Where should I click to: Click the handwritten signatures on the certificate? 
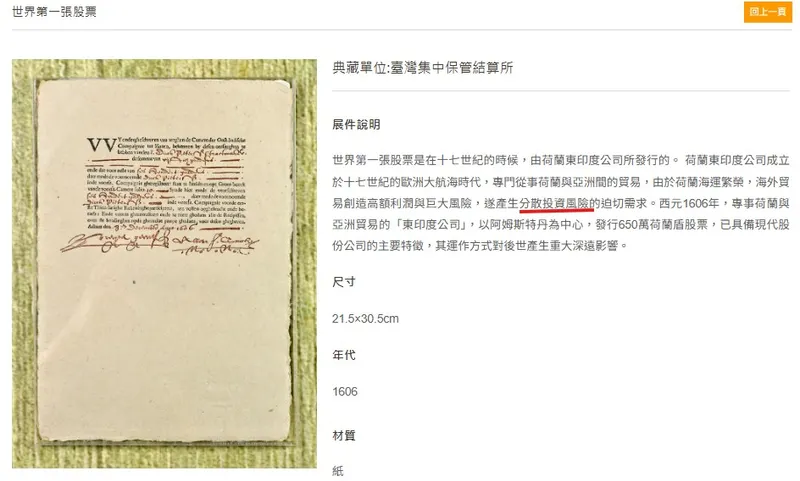pyautogui.click(x=160, y=243)
